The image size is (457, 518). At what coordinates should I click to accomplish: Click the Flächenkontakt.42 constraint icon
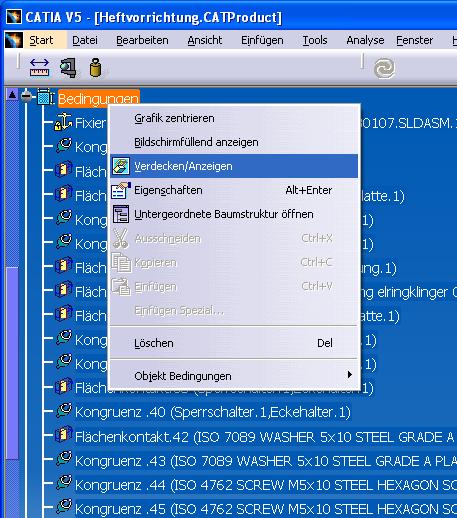(64, 435)
